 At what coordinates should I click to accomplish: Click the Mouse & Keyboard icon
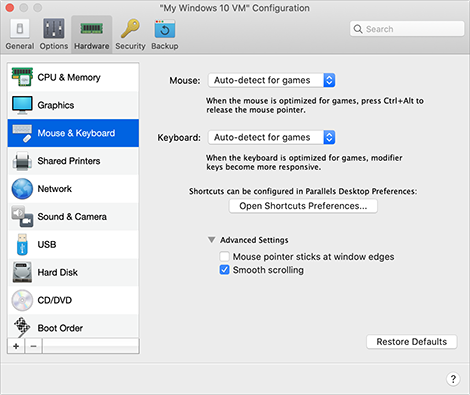[x=22, y=133]
